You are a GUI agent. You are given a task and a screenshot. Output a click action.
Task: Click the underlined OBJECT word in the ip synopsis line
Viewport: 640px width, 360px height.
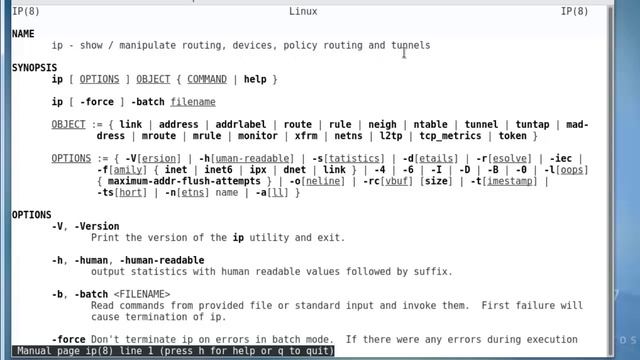pos(153,79)
